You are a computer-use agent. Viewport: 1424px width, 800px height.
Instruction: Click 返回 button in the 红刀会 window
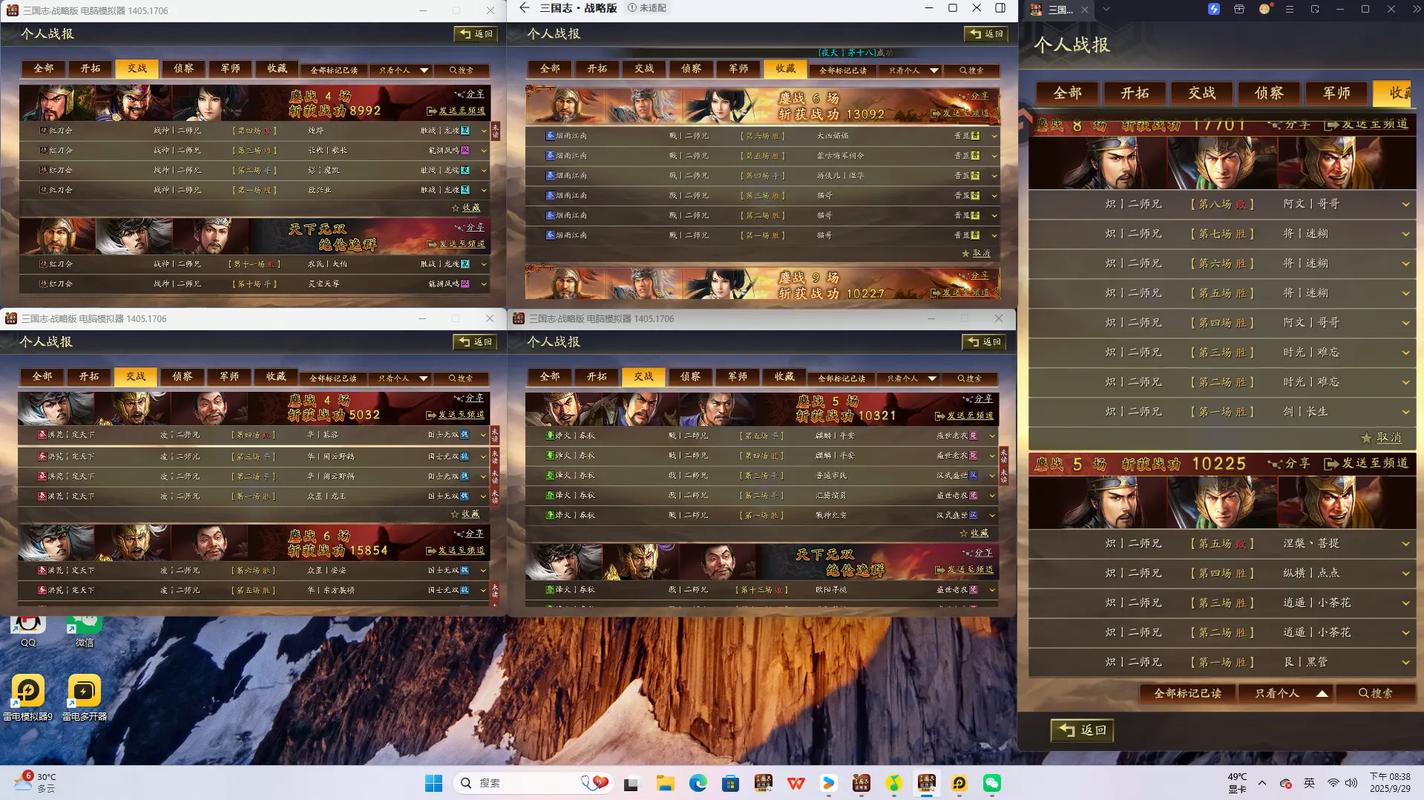[476, 34]
